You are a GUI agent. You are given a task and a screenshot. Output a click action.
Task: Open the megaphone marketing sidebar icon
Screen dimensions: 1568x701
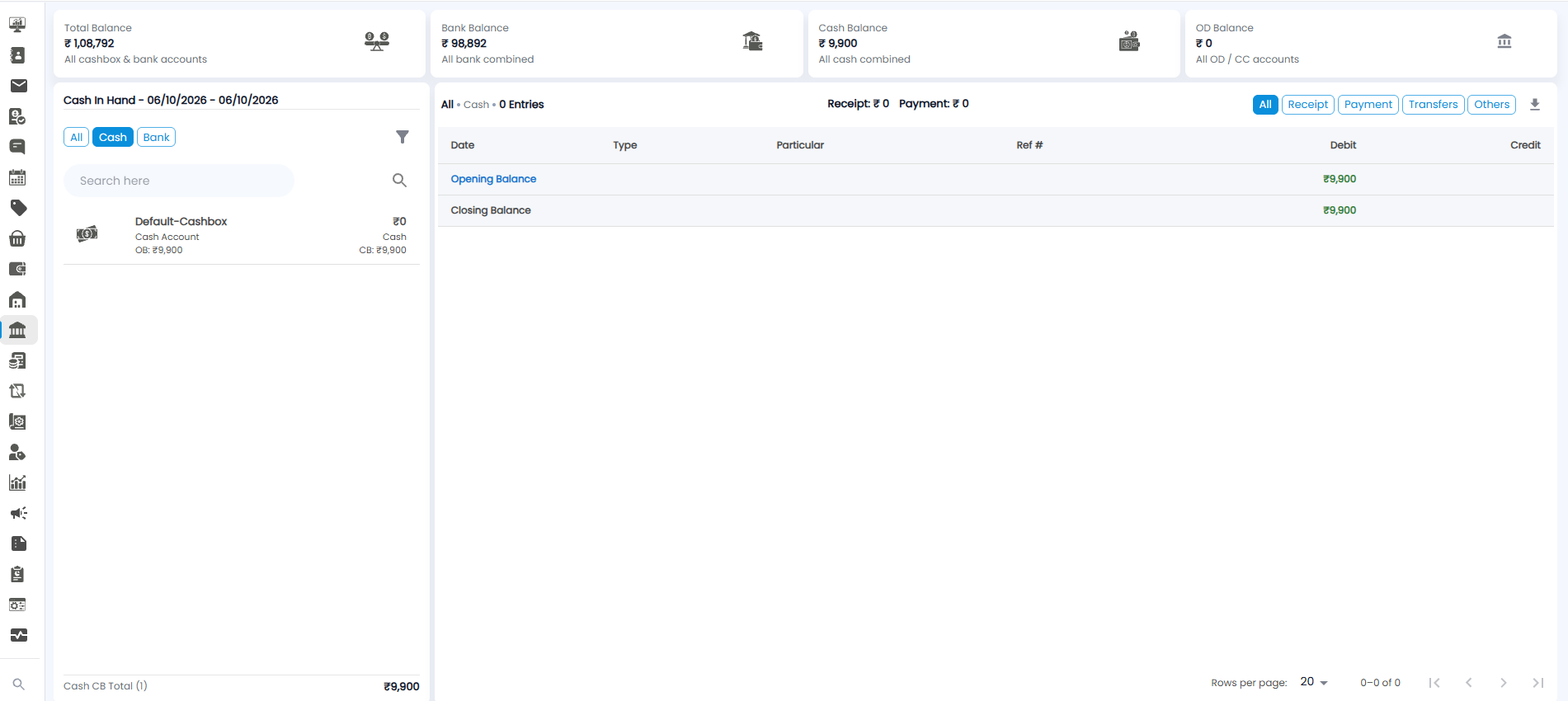pos(17,513)
